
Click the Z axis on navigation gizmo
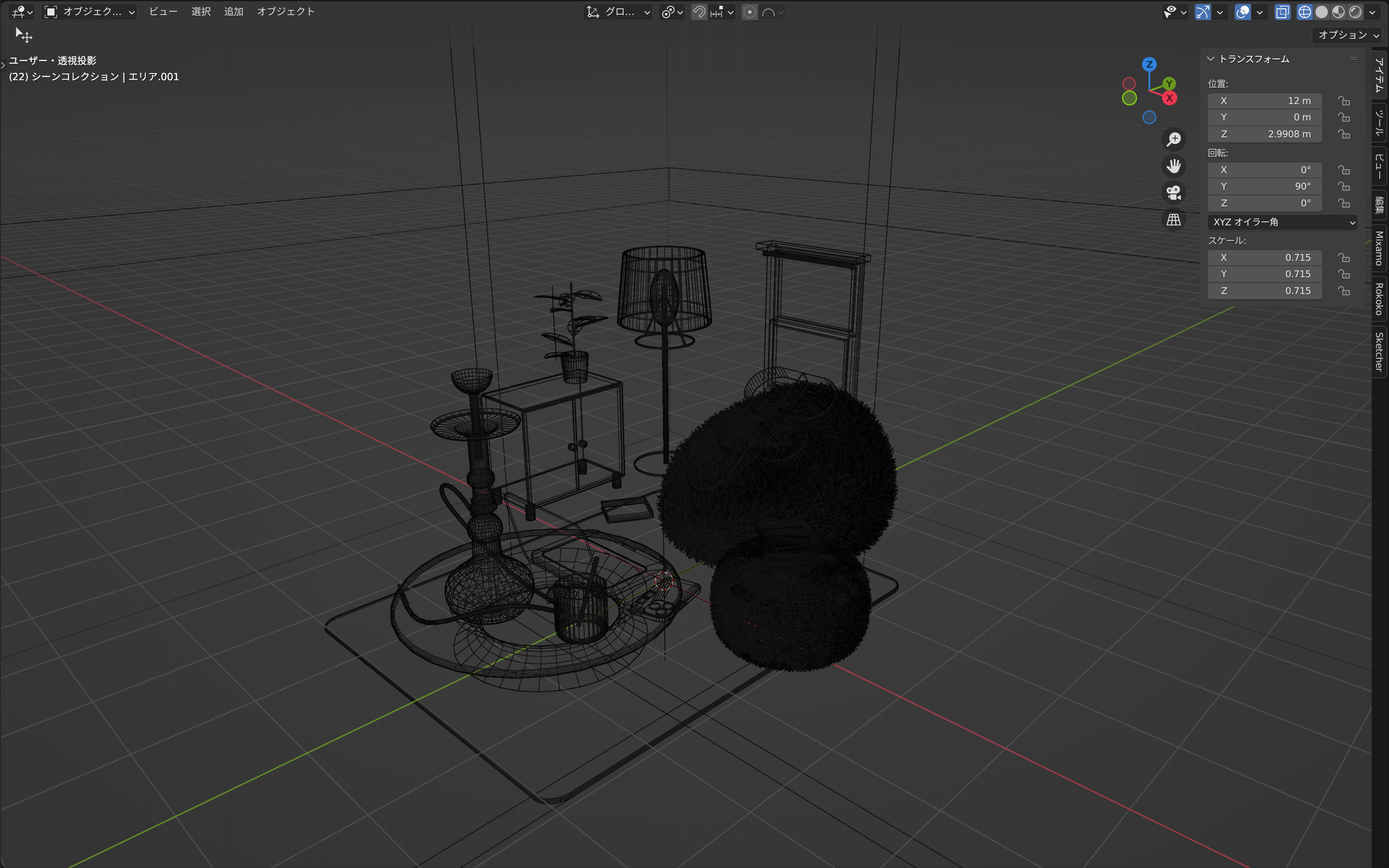[x=1149, y=64]
